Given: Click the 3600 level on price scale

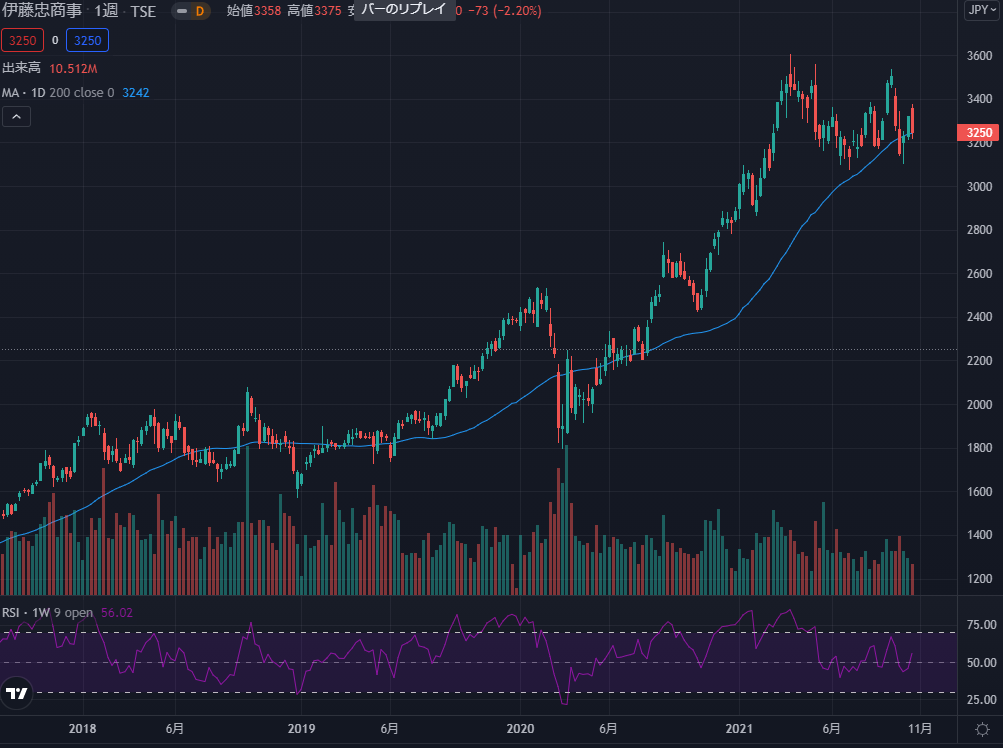Looking at the screenshot, I should (978, 56).
